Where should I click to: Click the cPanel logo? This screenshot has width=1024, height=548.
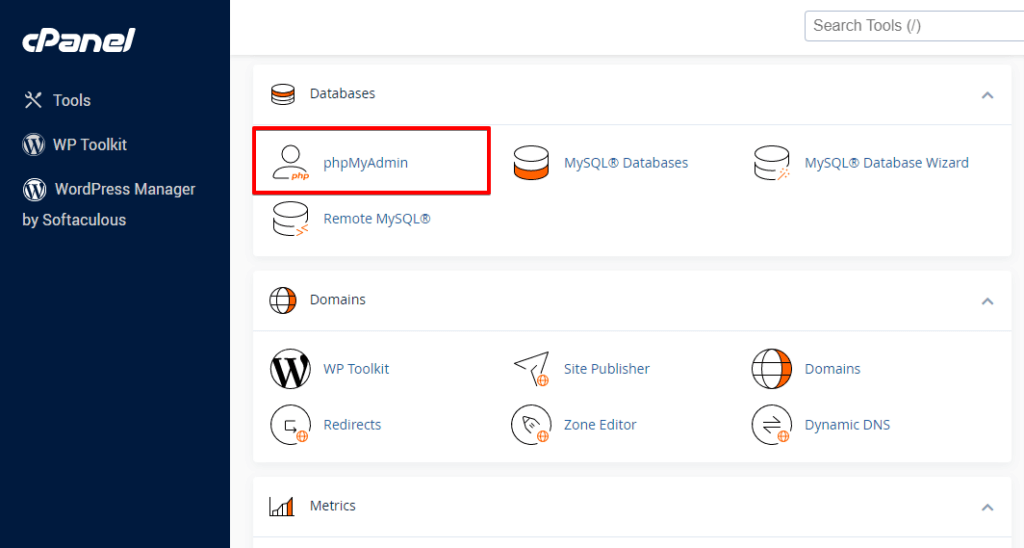coord(78,40)
